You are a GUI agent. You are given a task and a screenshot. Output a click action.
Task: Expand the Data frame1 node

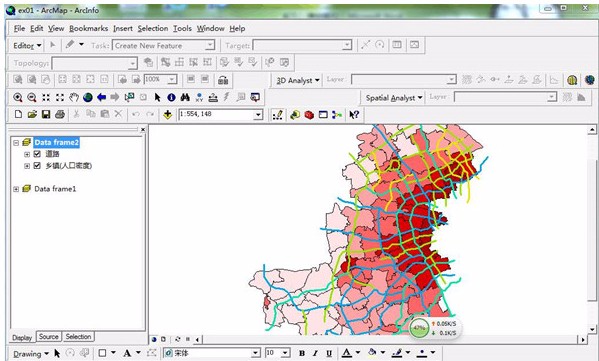tap(16, 189)
